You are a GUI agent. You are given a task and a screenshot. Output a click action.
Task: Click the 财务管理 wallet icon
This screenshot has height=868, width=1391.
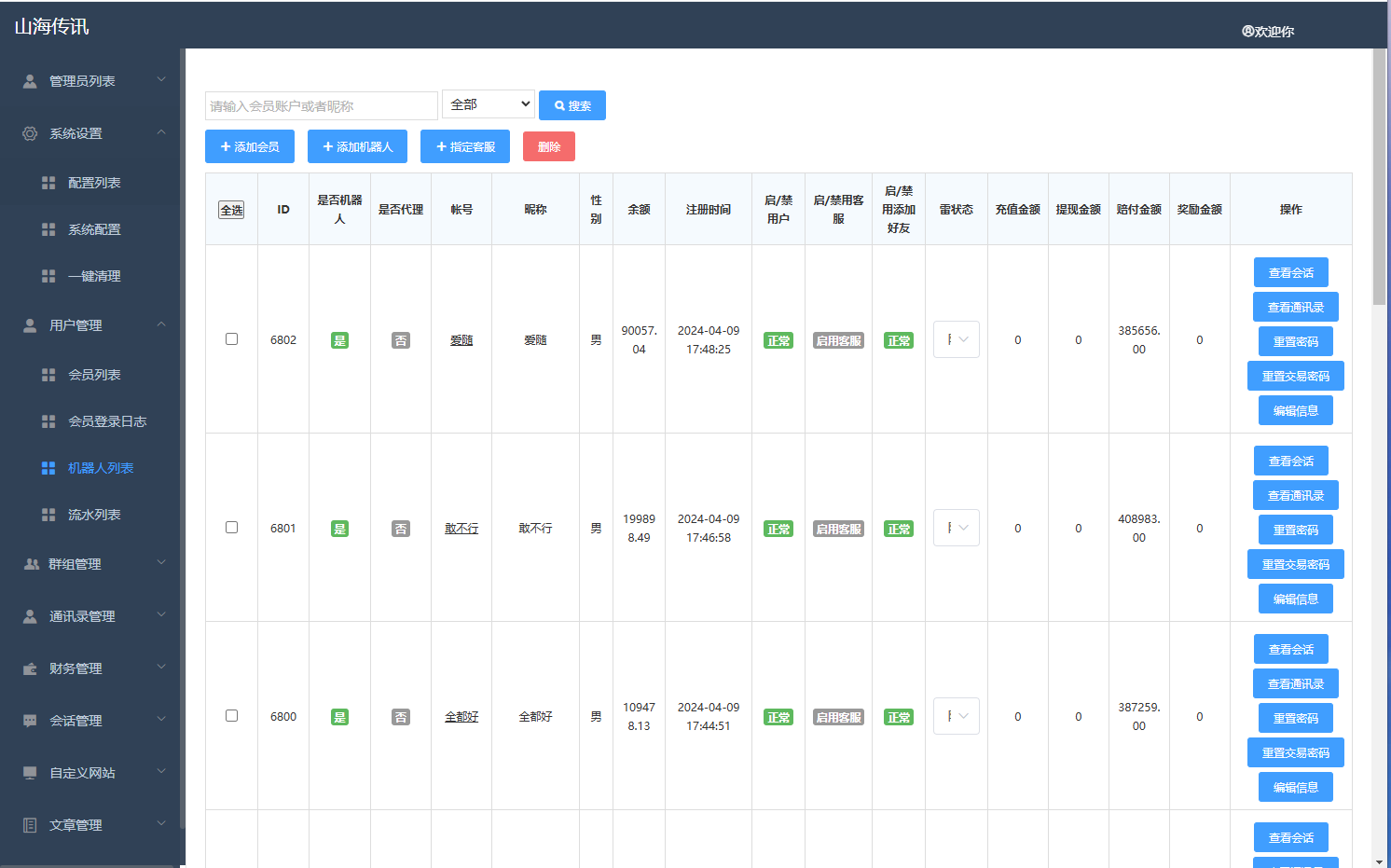(x=30, y=668)
